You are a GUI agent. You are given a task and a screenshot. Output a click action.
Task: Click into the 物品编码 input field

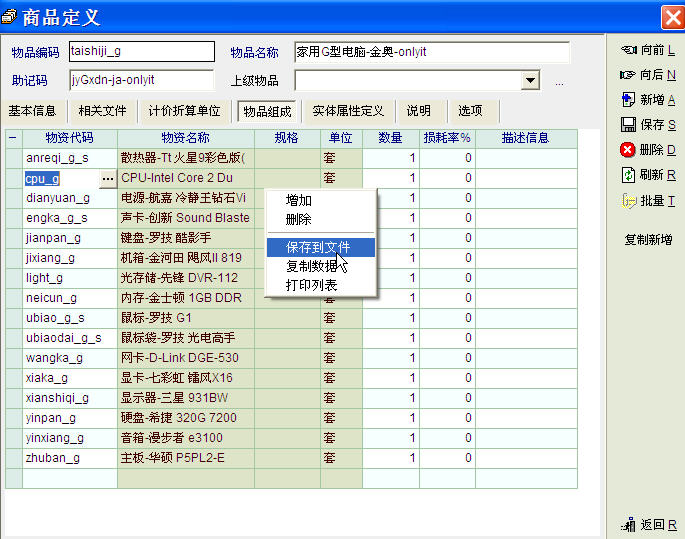coord(141,52)
